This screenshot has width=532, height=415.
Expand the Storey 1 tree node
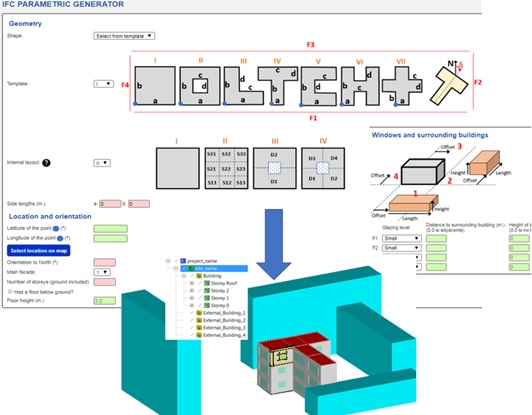pos(191,298)
